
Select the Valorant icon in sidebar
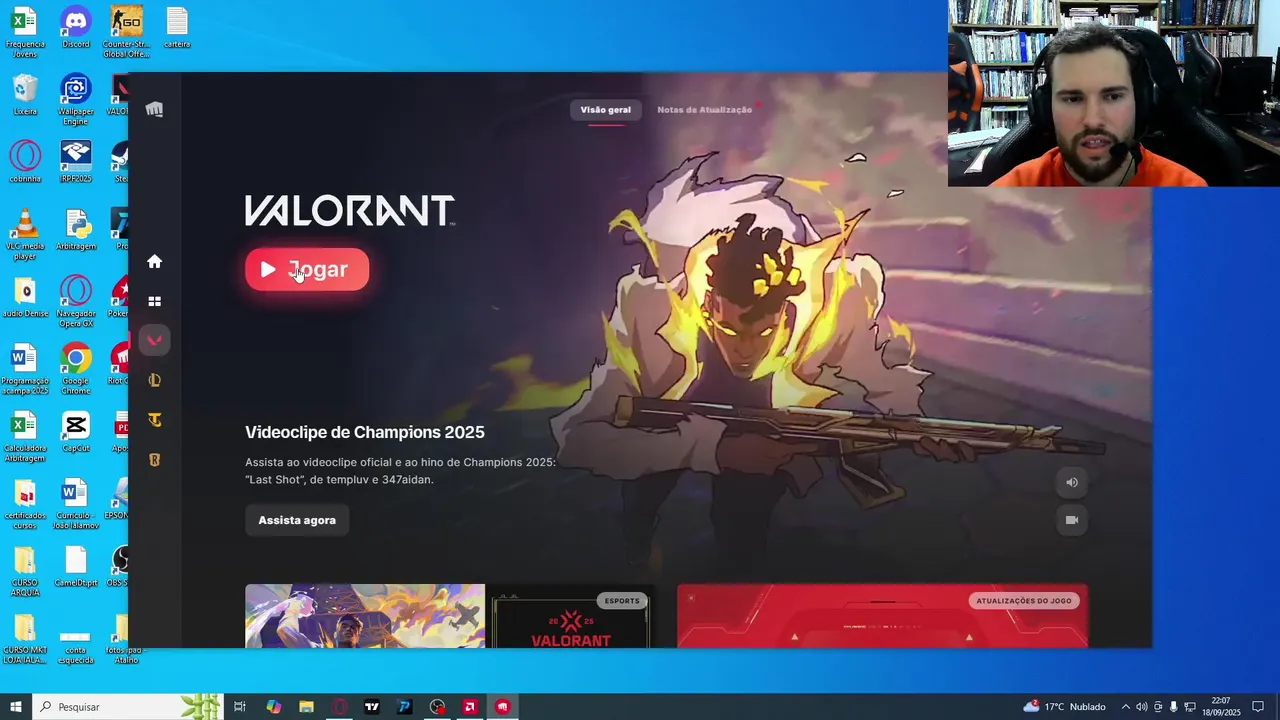[x=154, y=340]
